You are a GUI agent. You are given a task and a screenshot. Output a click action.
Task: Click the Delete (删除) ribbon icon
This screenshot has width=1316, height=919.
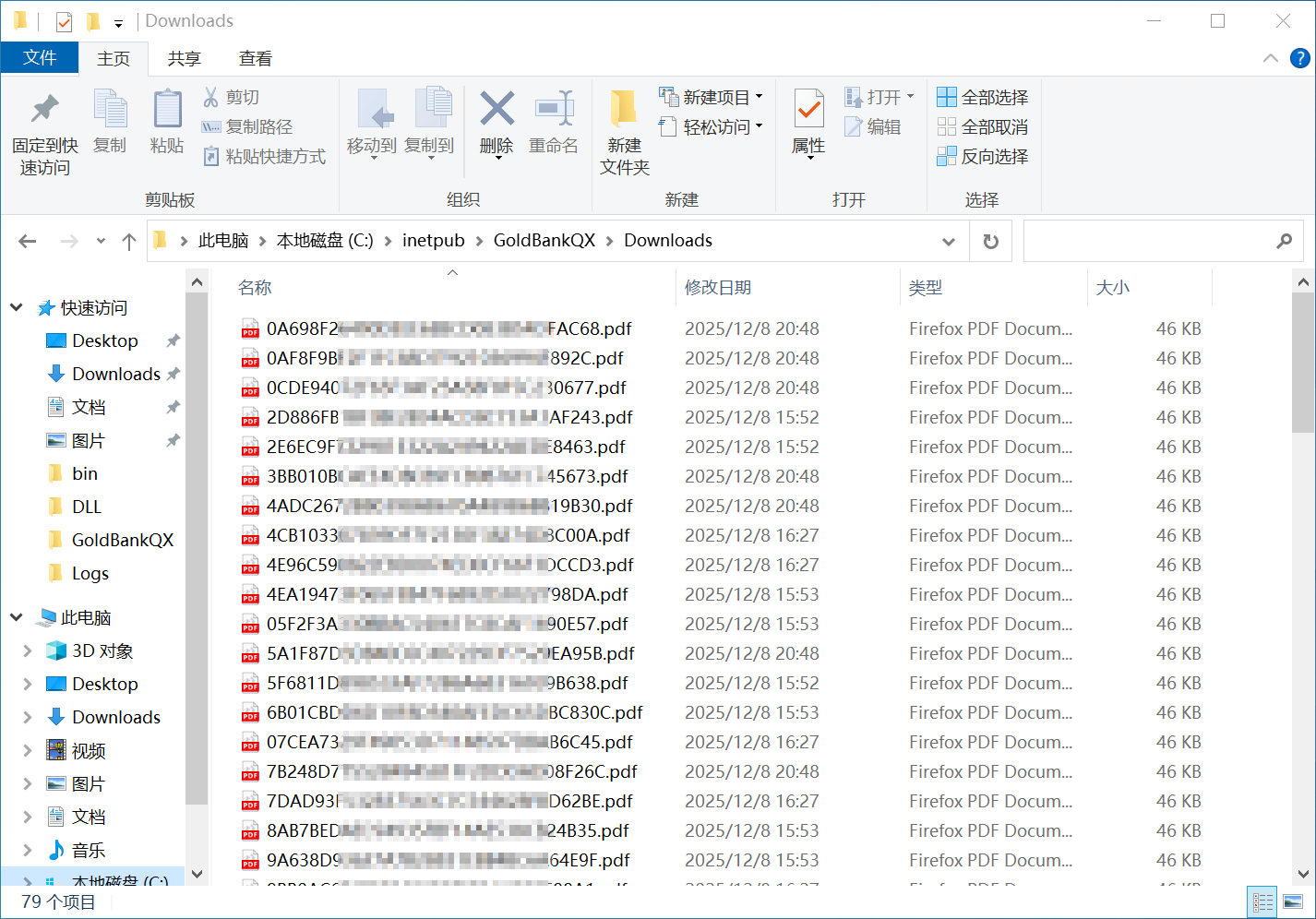coord(496,111)
